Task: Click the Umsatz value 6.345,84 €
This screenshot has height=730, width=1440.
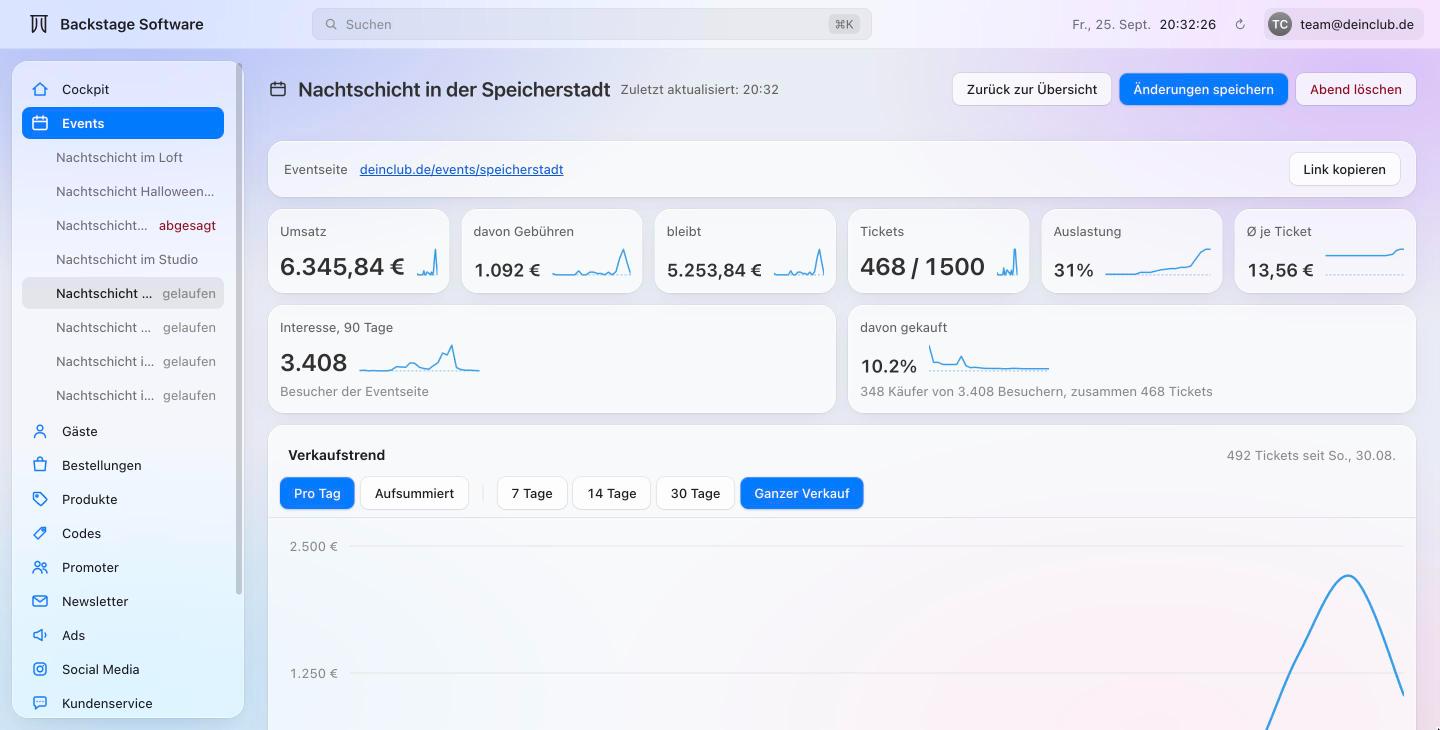Action: pyautogui.click(x=342, y=266)
